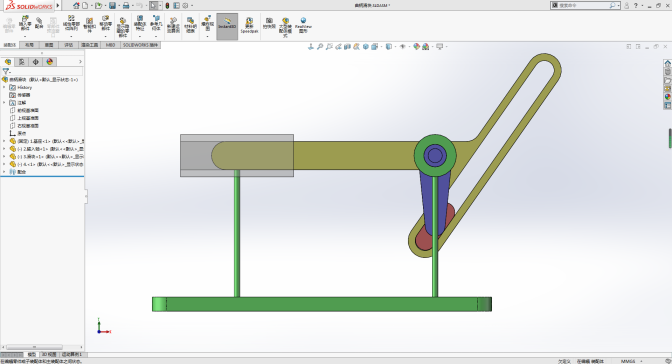Click Apply Scene icon in view toolbar
672x364 pixels.
(x=426, y=47)
